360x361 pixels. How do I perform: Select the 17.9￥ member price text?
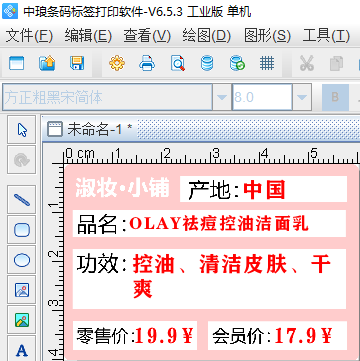click(303, 336)
